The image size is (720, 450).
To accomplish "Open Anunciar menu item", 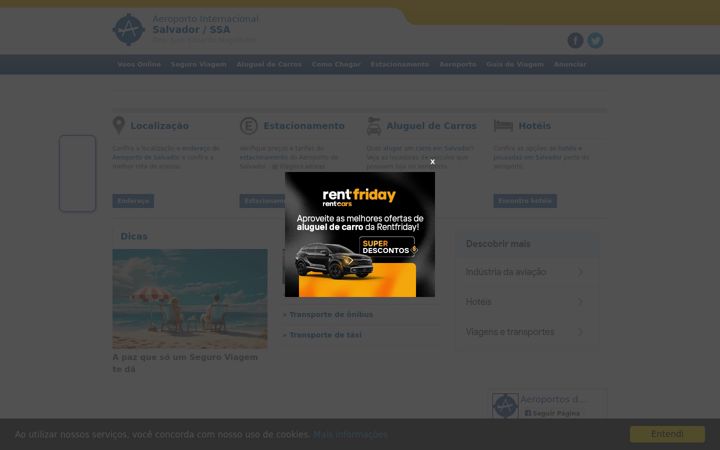I will tap(570, 64).
